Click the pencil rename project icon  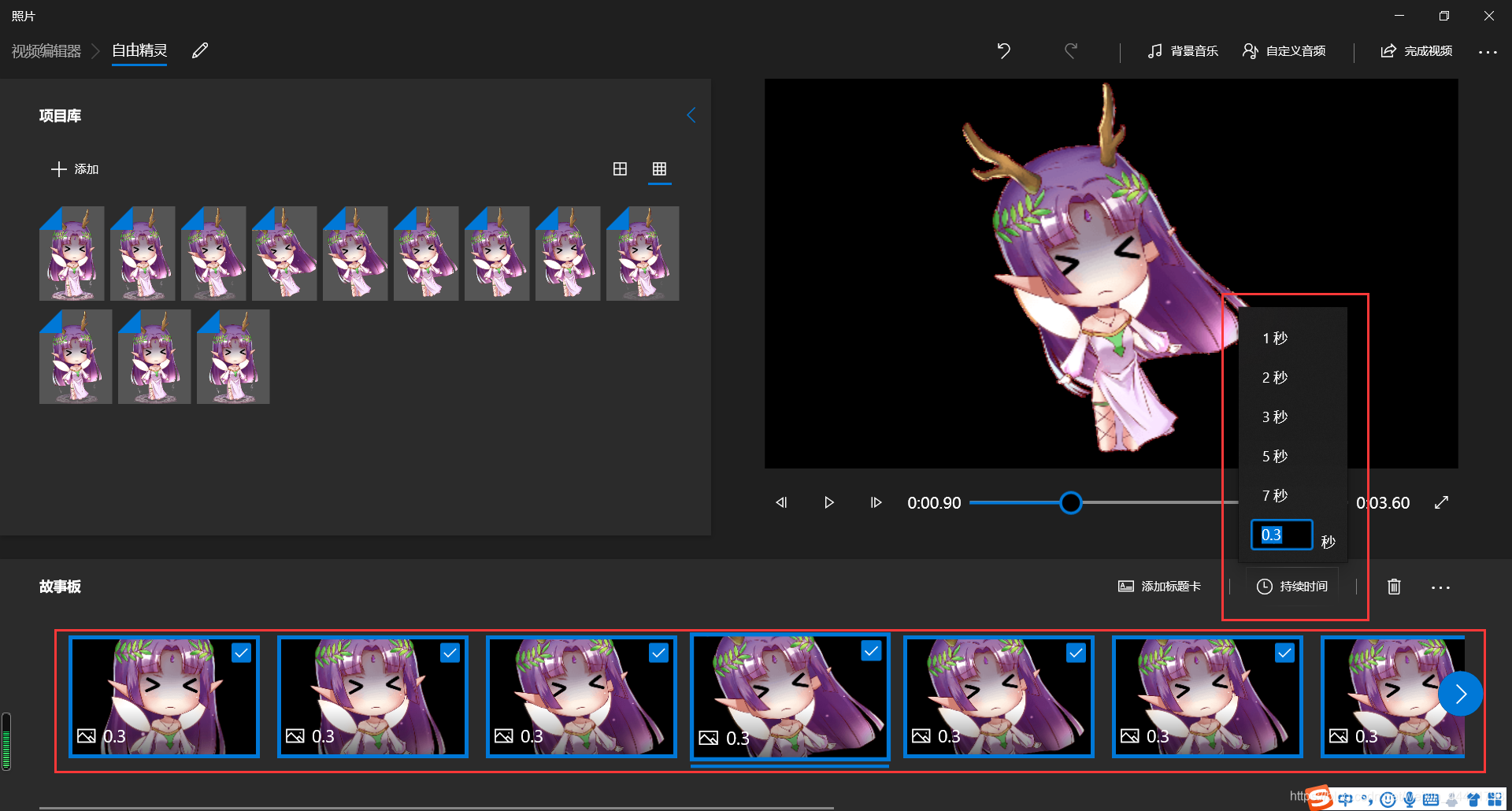click(200, 50)
